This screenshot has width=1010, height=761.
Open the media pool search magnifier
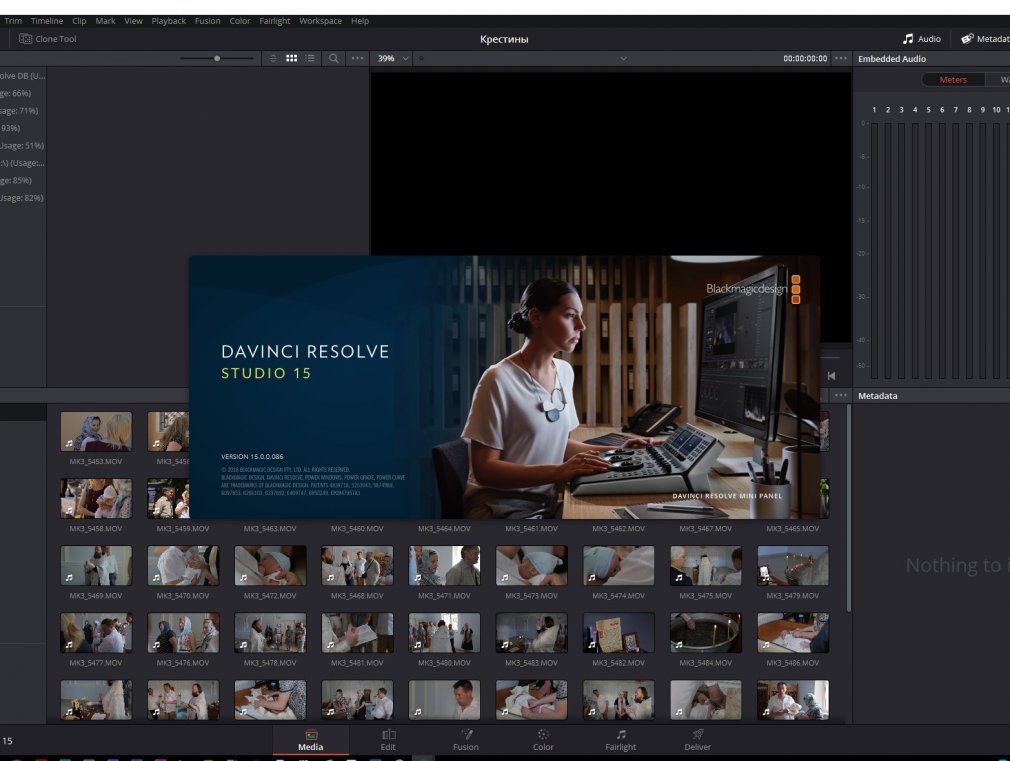pos(334,58)
